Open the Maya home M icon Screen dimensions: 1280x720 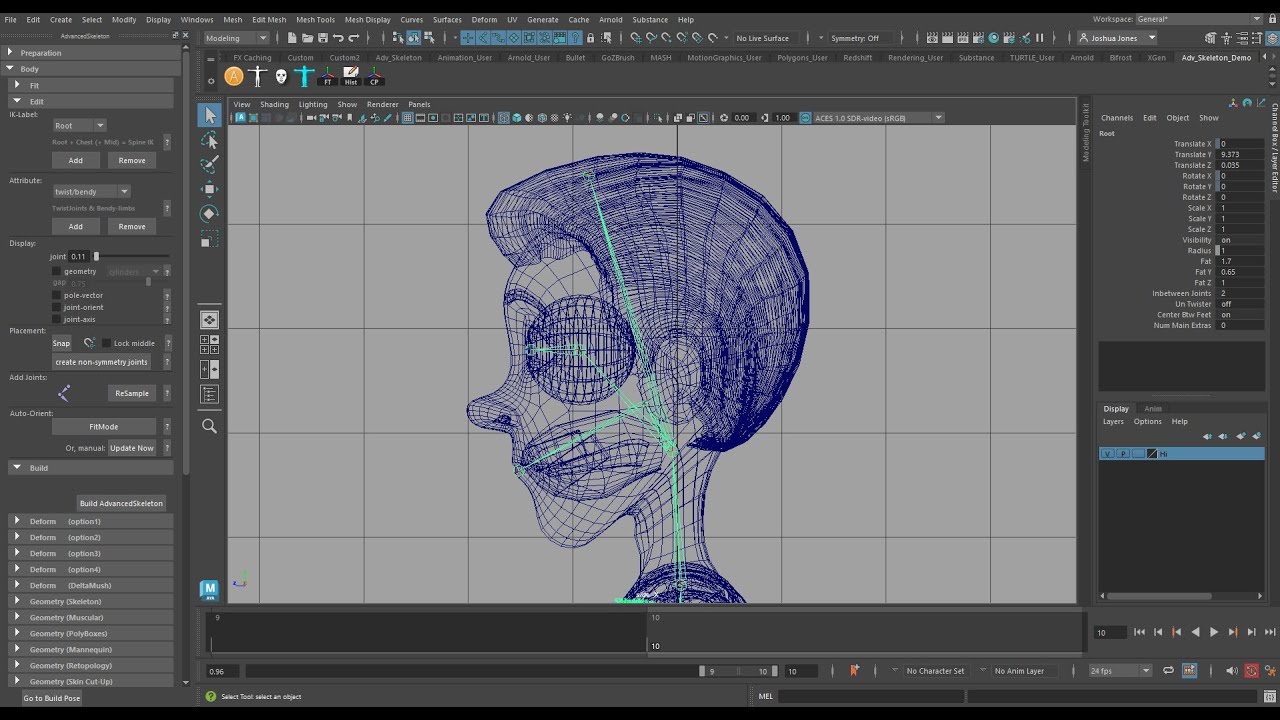coord(209,590)
